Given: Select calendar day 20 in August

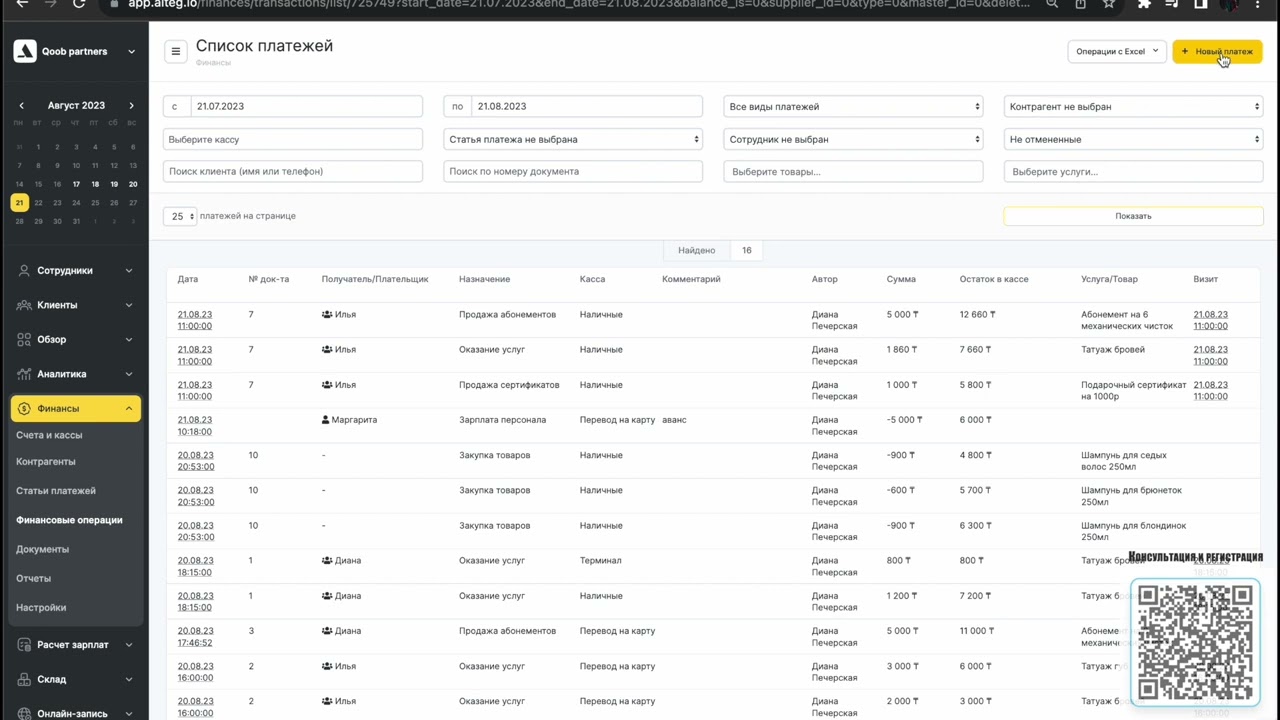Looking at the screenshot, I should coord(133,184).
